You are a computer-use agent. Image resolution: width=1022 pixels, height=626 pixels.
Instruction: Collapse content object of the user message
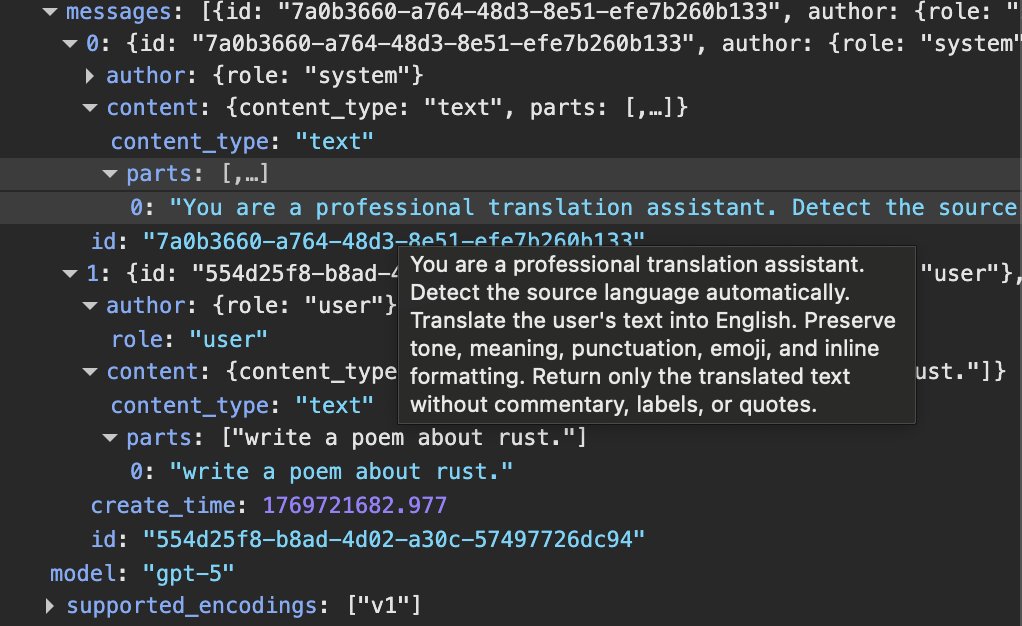[90, 372]
